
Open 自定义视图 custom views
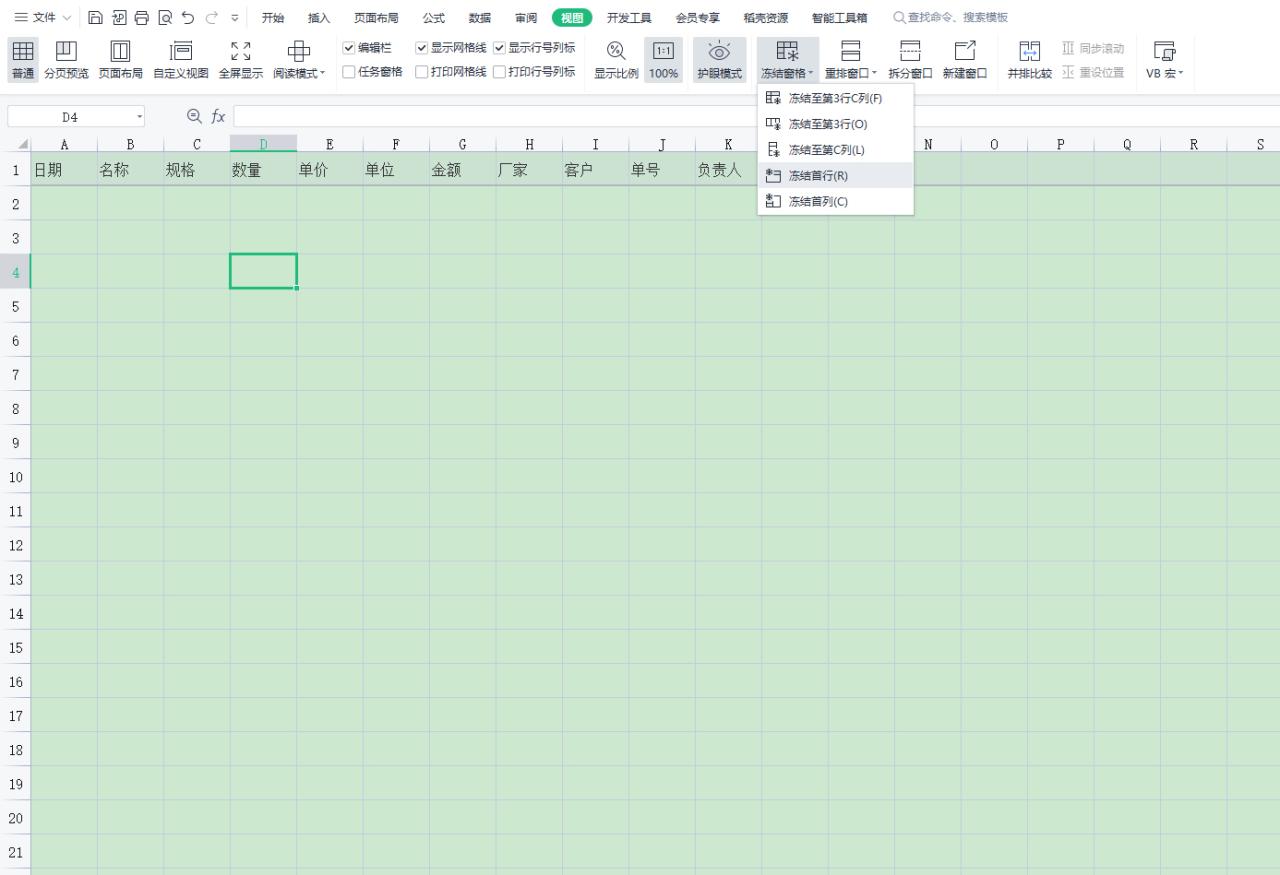click(x=181, y=51)
